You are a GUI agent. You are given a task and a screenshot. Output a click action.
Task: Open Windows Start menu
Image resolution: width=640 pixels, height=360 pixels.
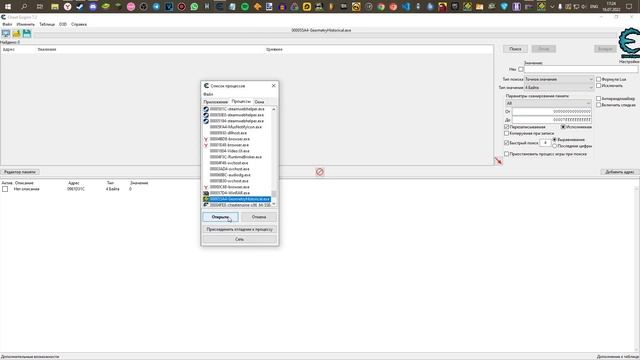click(8, 7)
